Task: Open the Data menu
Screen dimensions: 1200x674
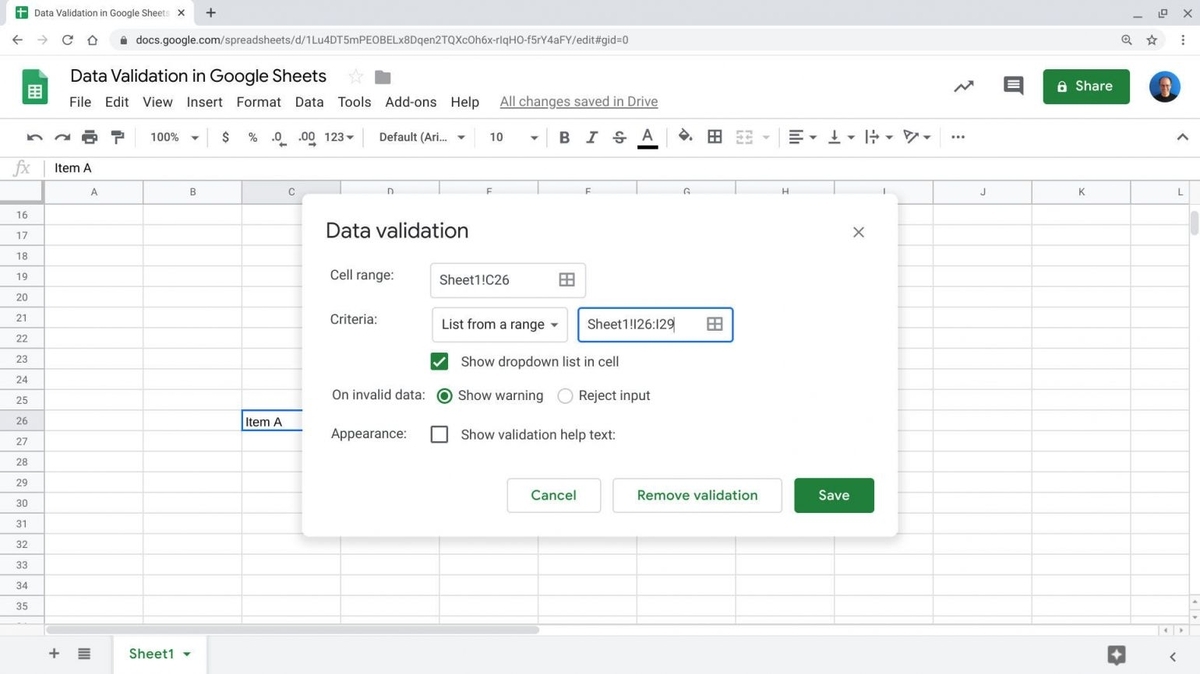Action: point(309,101)
